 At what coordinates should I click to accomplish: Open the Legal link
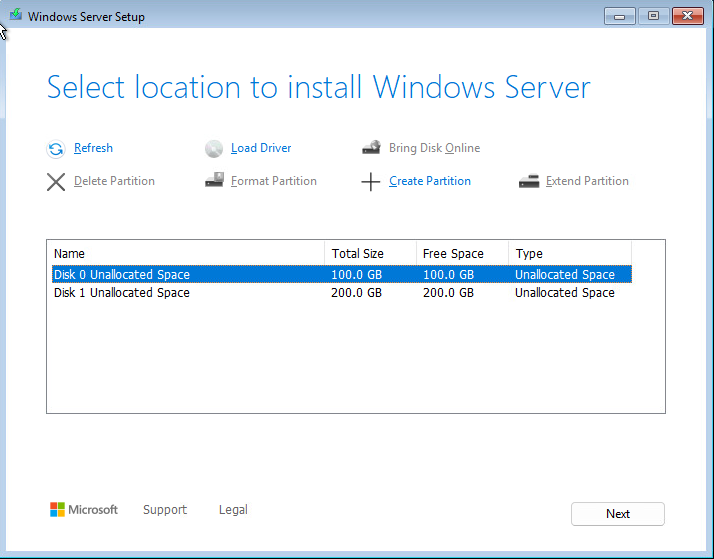point(233,509)
